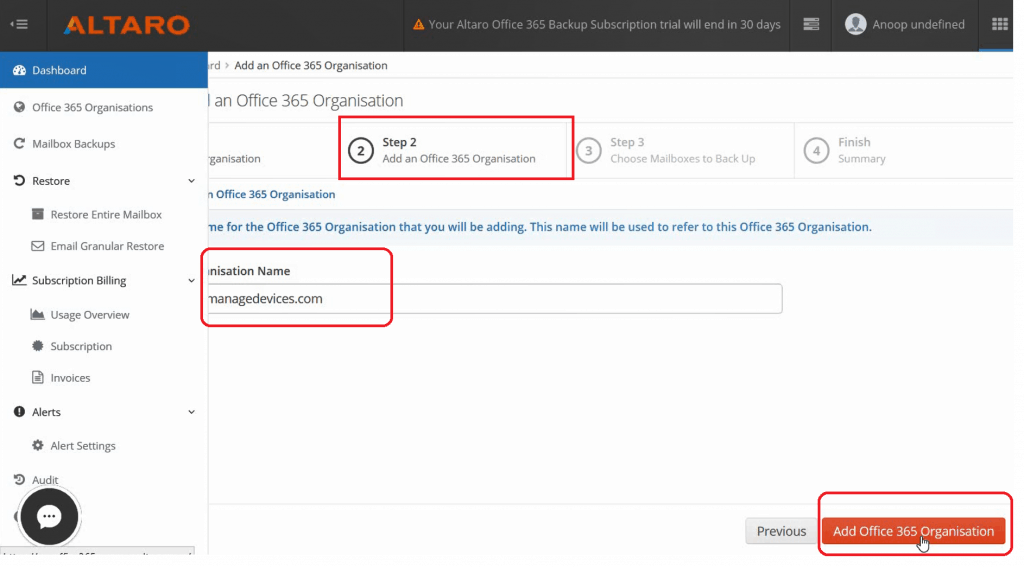
Task: Click the Alert Settings gear icon
Action: click(x=38, y=446)
